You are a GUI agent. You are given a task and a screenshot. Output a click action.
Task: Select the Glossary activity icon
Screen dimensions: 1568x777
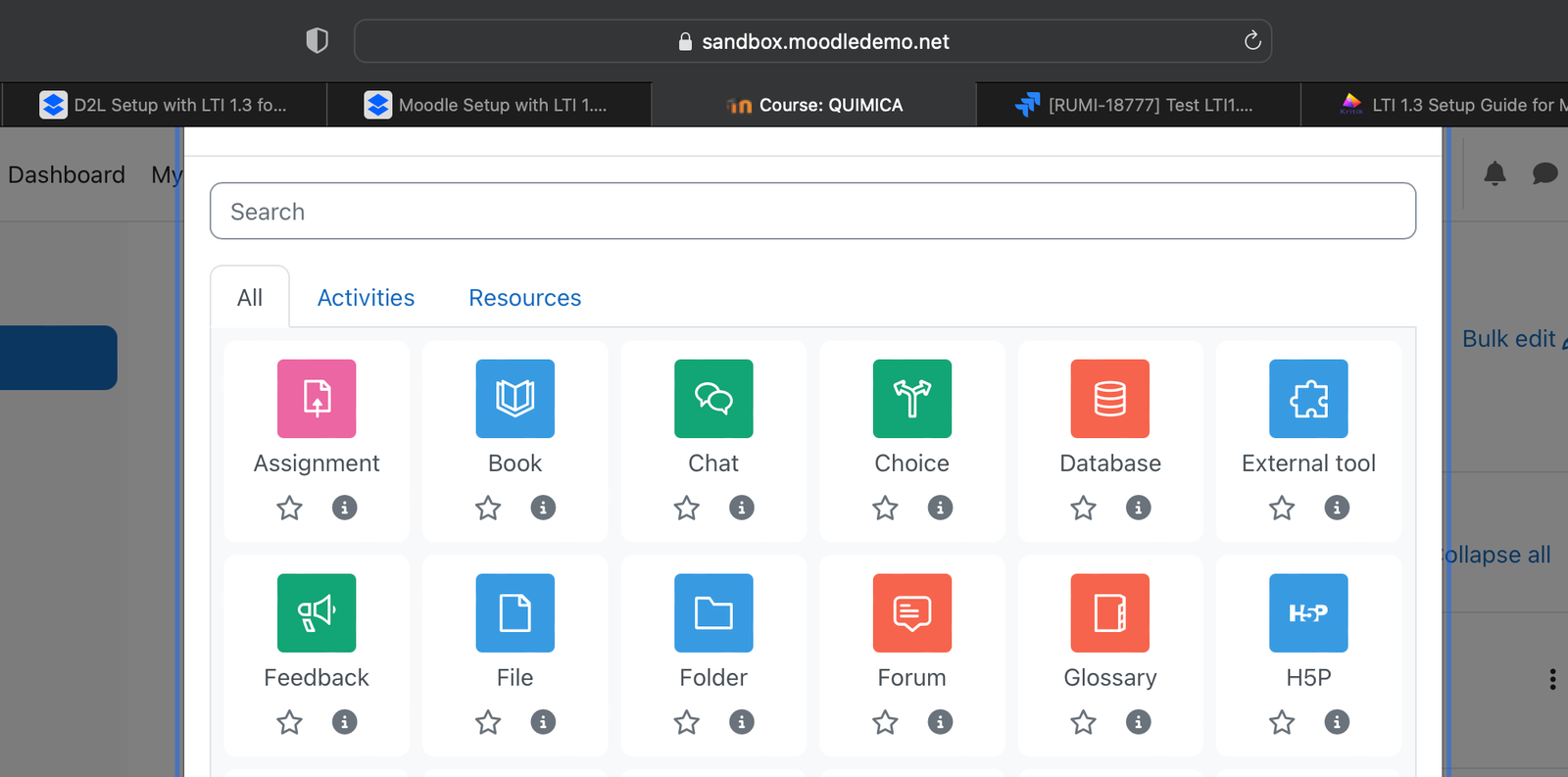(1110, 613)
